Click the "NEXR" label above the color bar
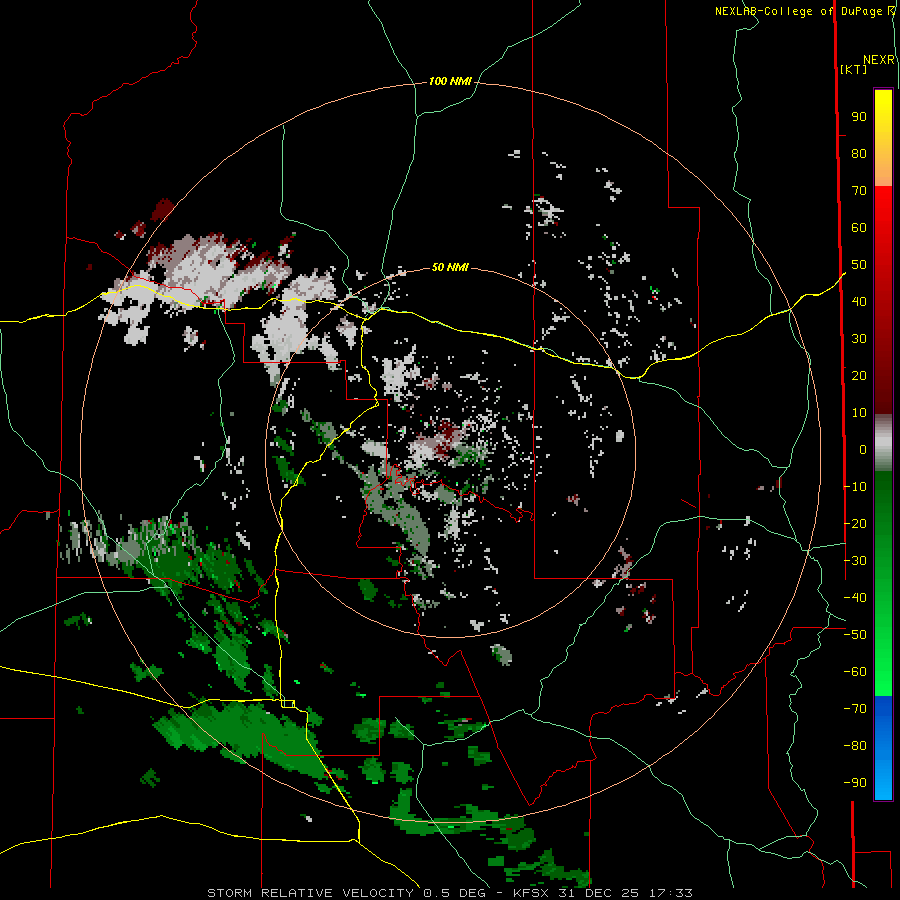Screen dimensions: 900x900 click(878, 60)
